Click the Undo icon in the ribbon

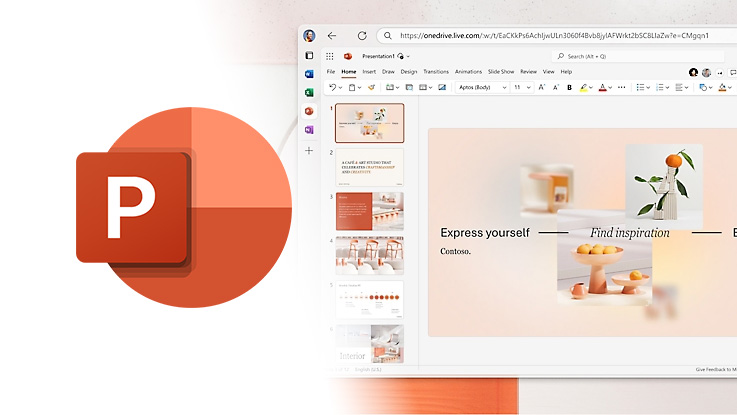[x=332, y=87]
